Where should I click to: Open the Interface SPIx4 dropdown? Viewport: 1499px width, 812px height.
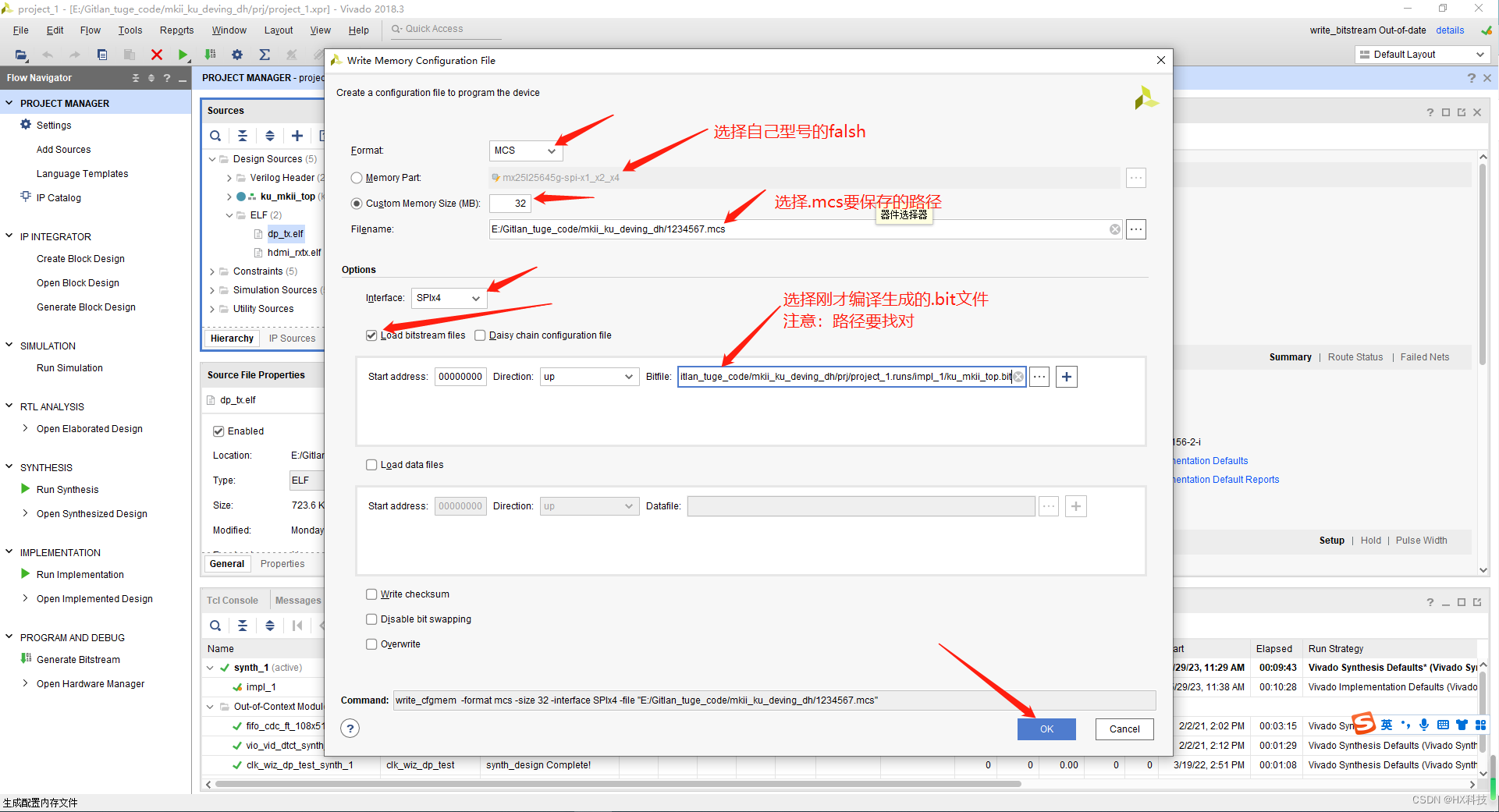point(449,298)
